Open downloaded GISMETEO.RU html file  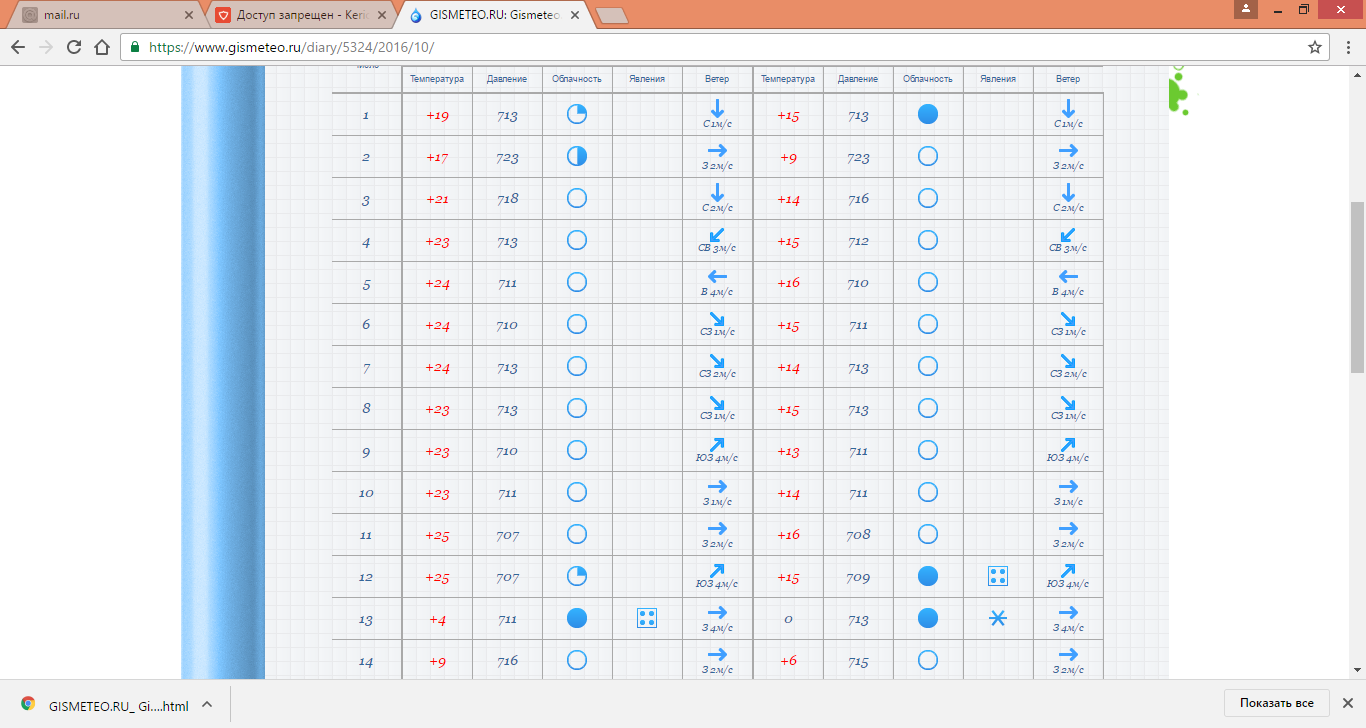click(x=106, y=705)
